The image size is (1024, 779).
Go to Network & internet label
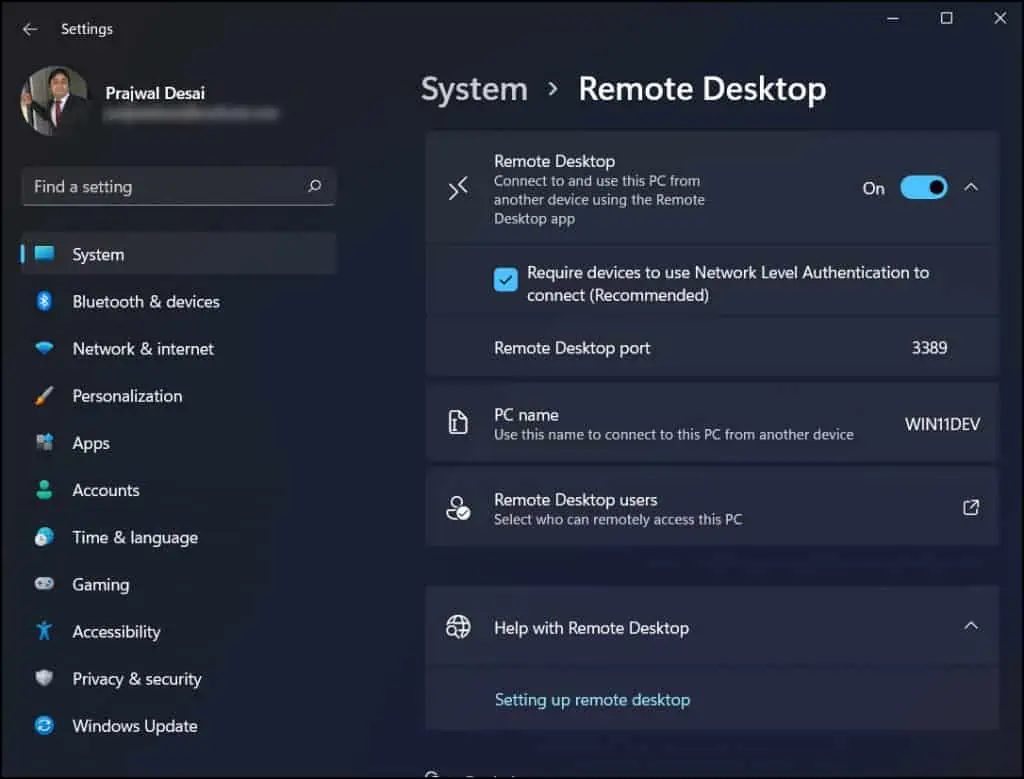[x=143, y=349]
